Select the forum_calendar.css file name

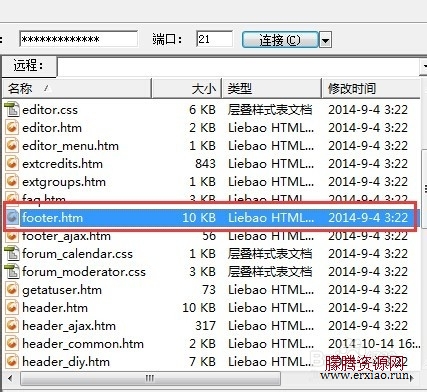77,254
